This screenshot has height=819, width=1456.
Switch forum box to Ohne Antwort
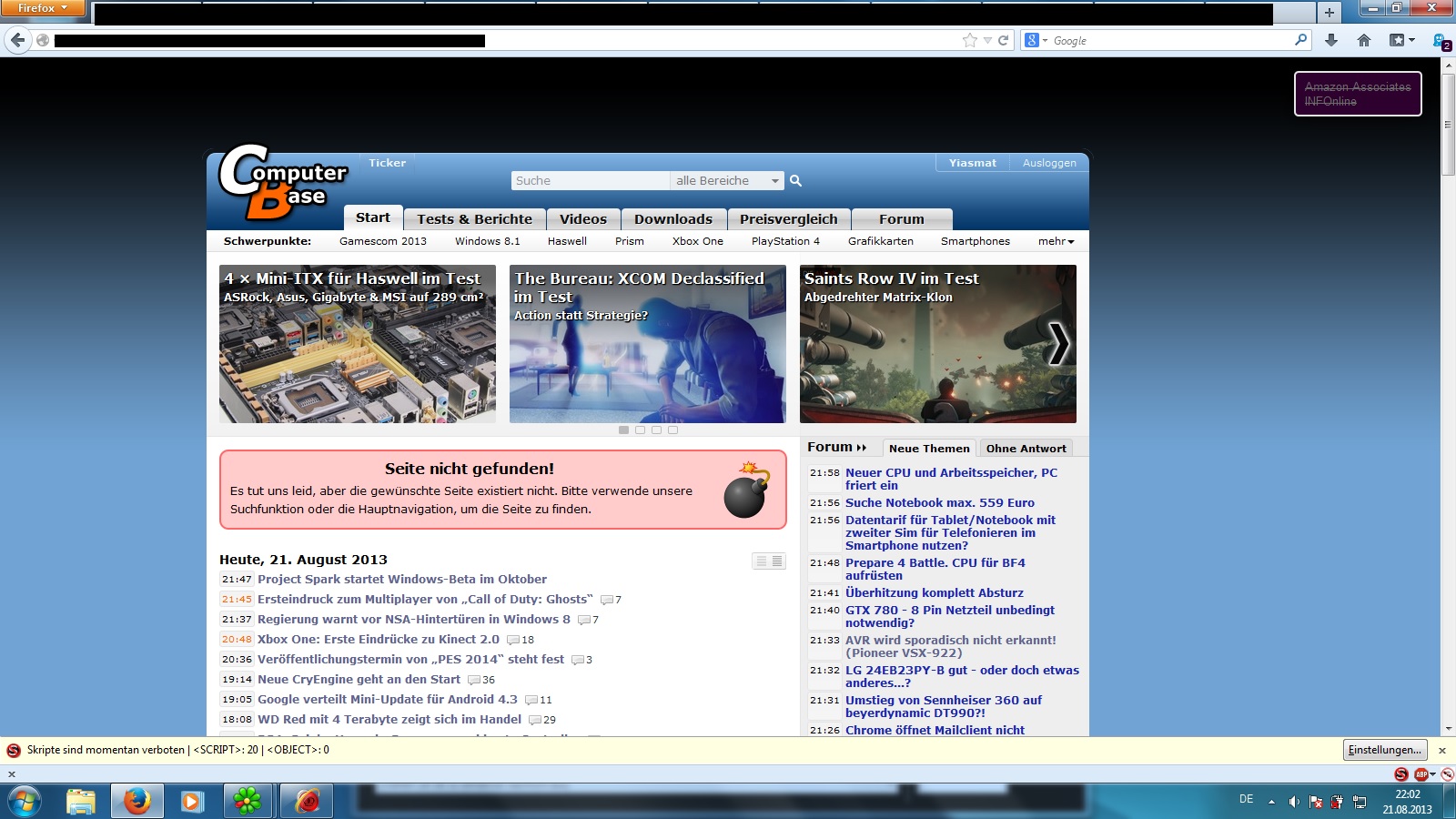tap(1026, 449)
